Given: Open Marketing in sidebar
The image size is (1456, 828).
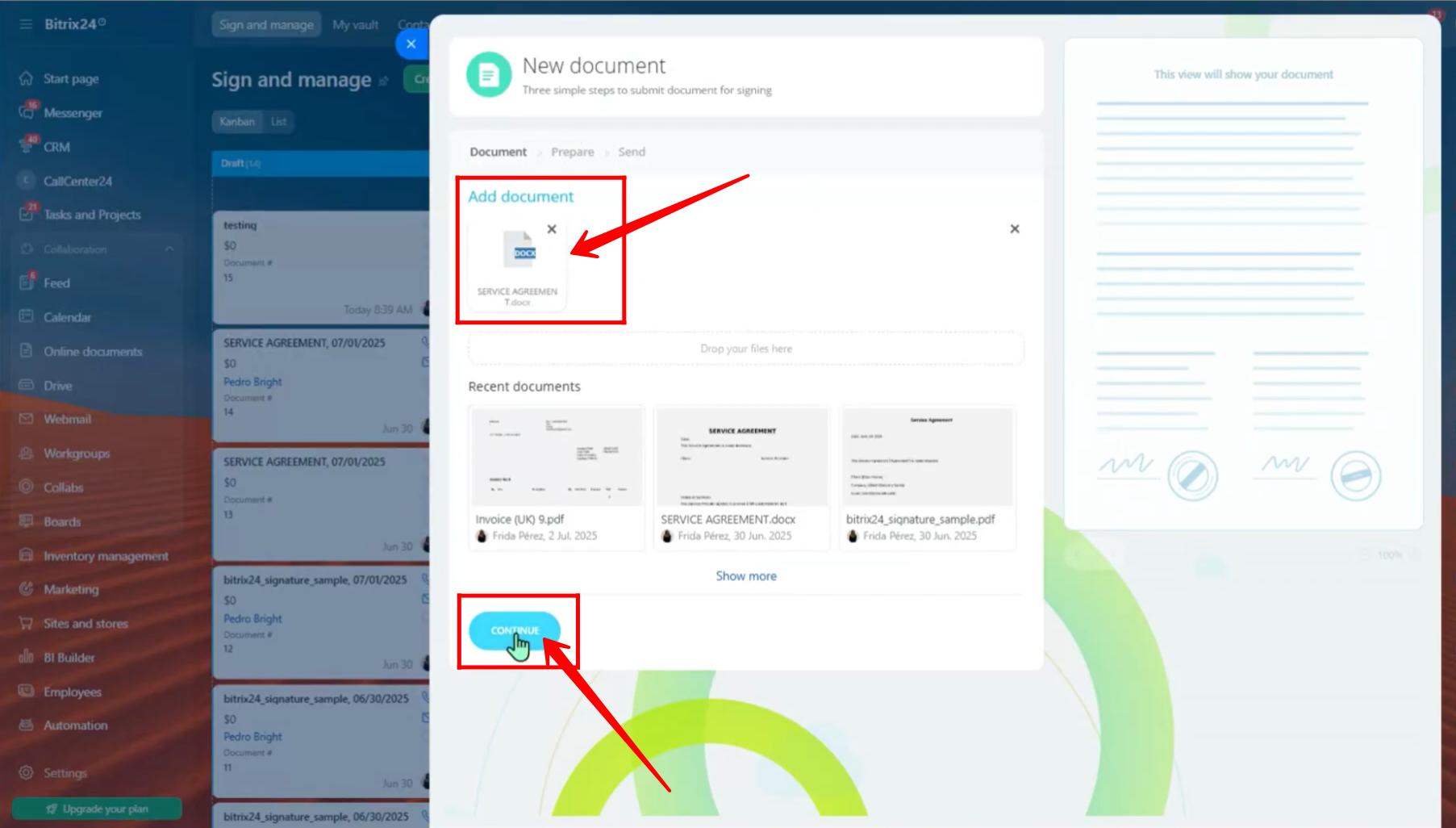Looking at the screenshot, I should [71, 590].
